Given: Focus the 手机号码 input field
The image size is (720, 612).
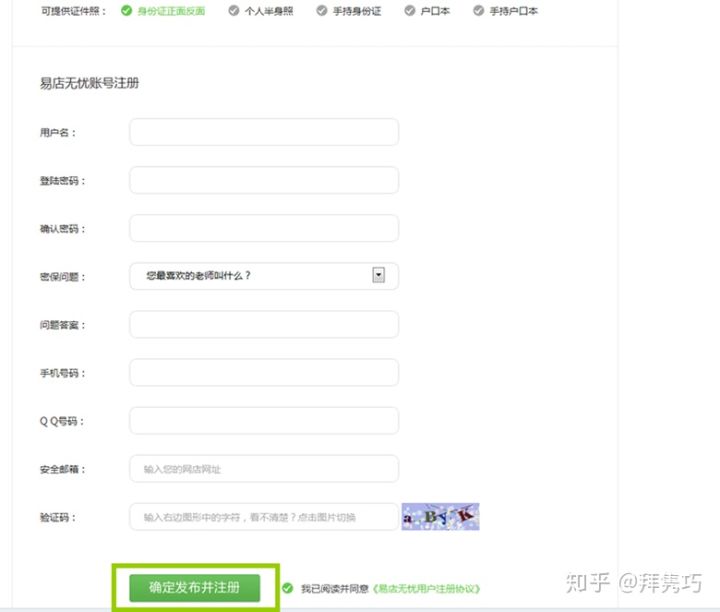Looking at the screenshot, I should pyautogui.click(x=264, y=372).
